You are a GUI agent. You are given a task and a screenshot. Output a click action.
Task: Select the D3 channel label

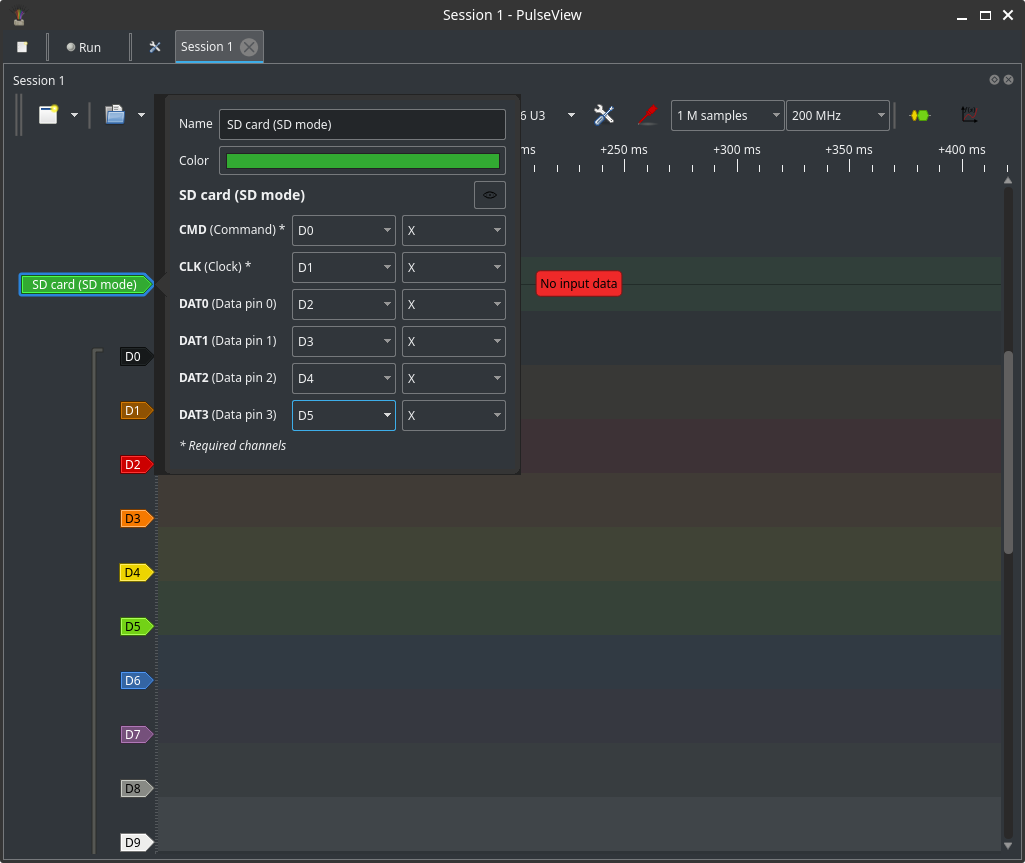(134, 519)
